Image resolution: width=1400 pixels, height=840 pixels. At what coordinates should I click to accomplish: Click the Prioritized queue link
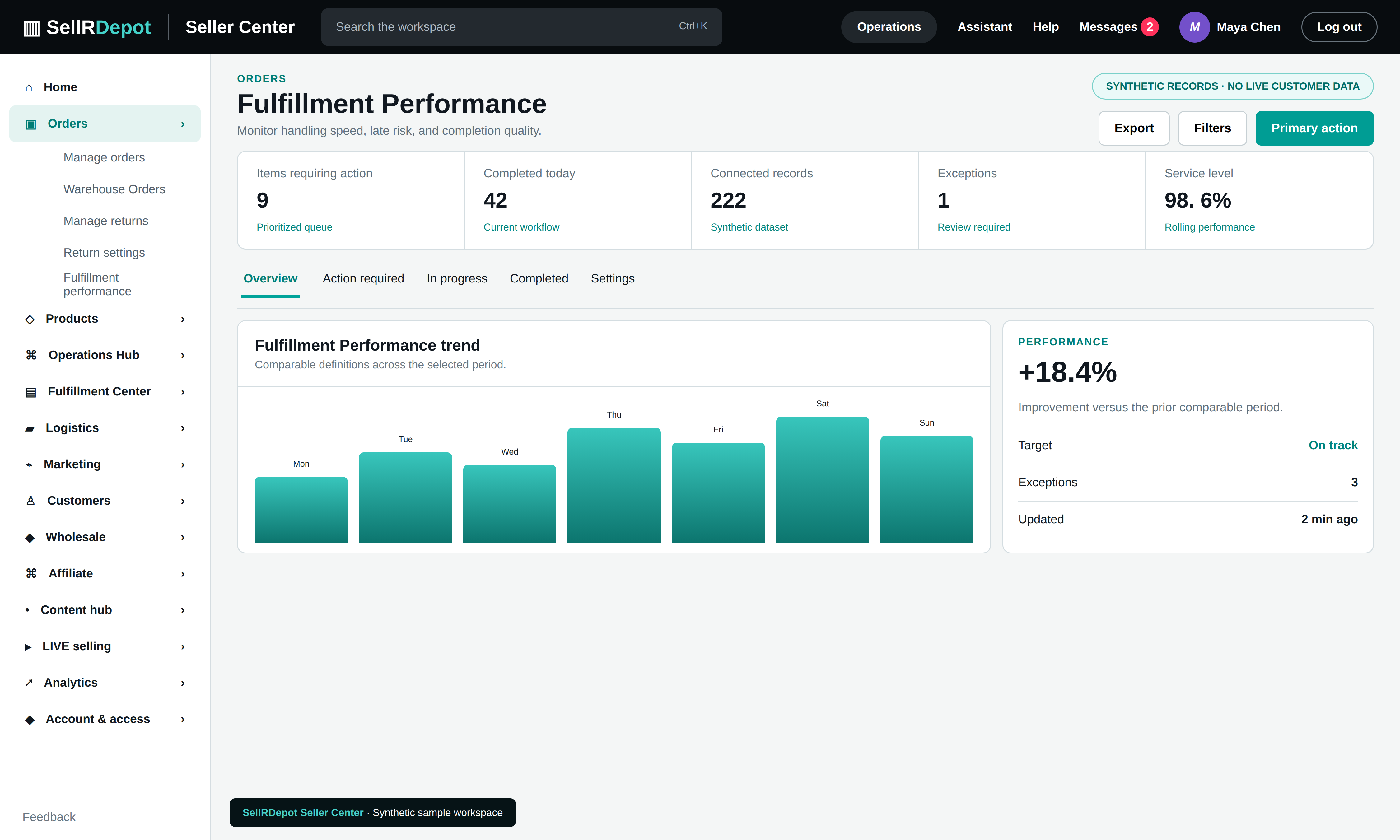click(294, 227)
